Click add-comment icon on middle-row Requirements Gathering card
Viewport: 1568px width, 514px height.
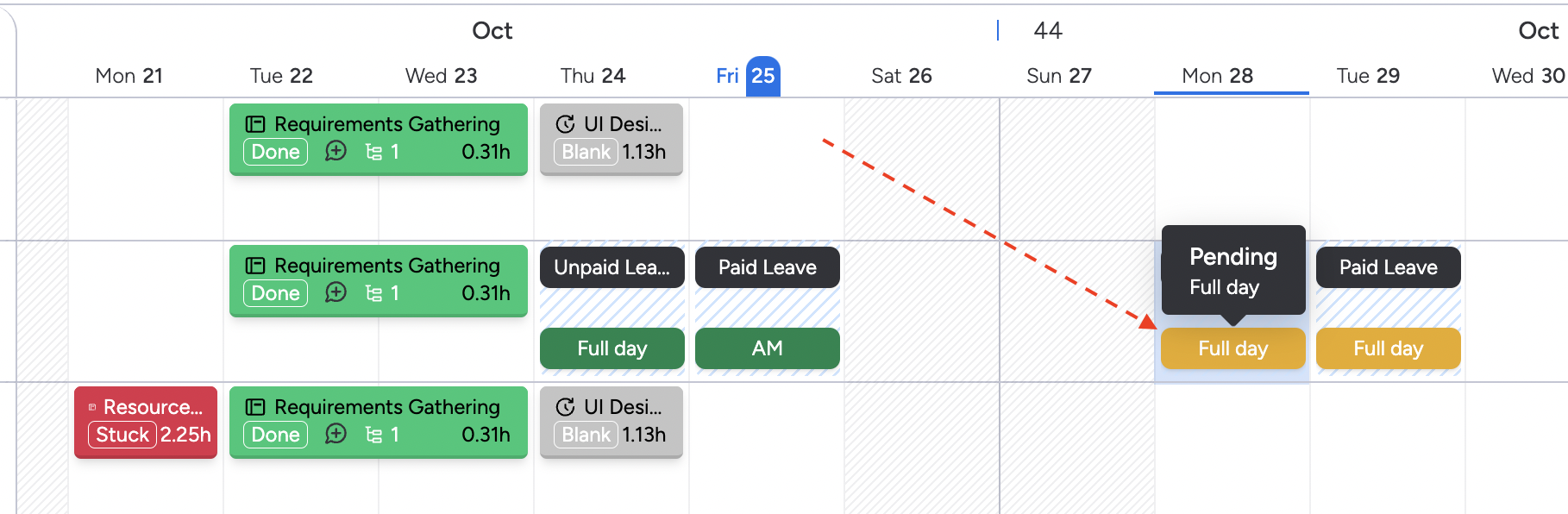click(336, 293)
